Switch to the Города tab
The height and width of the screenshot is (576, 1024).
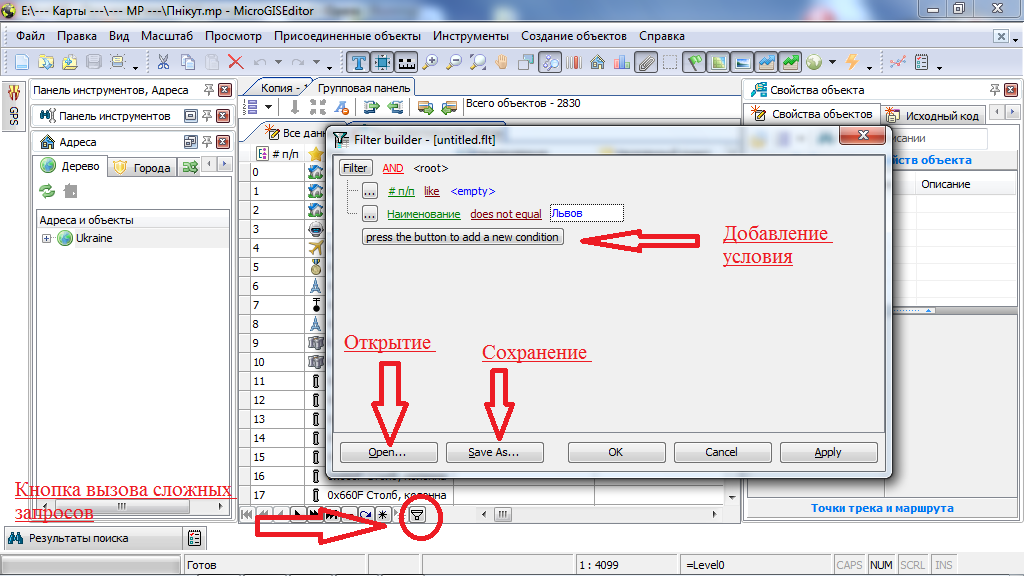click(143, 168)
